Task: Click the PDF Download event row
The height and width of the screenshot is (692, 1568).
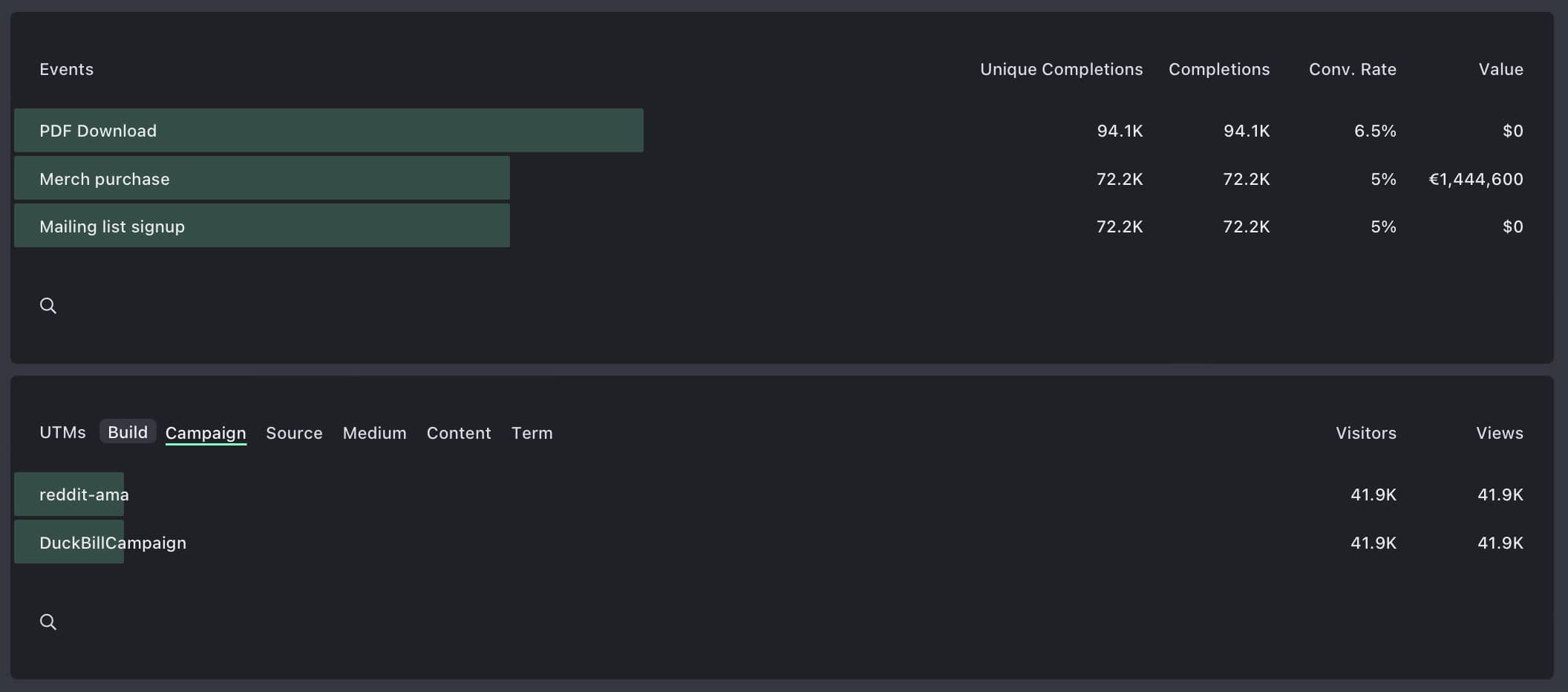Action: [x=98, y=131]
